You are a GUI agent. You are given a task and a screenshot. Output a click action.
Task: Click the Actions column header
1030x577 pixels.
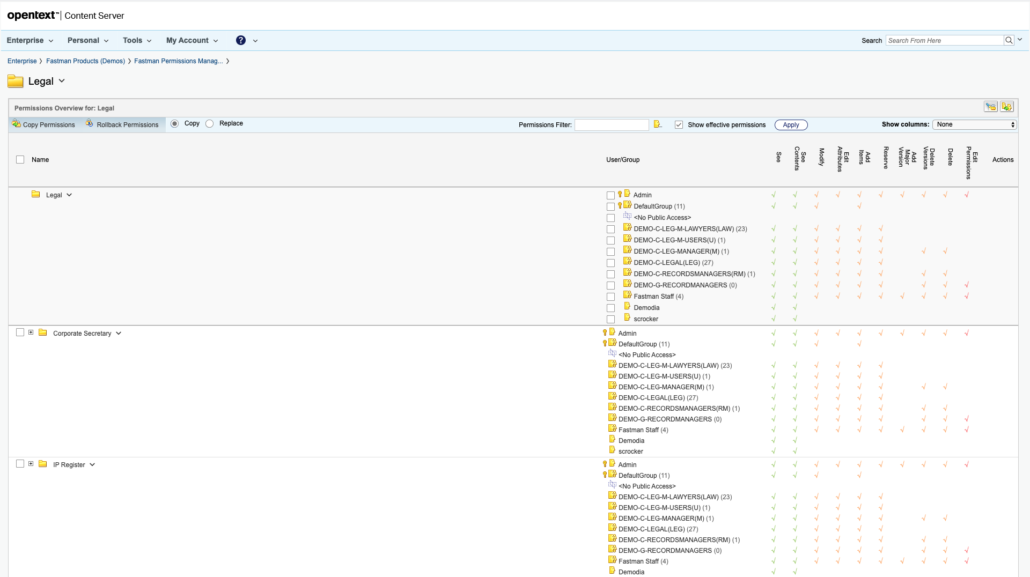point(1002,160)
